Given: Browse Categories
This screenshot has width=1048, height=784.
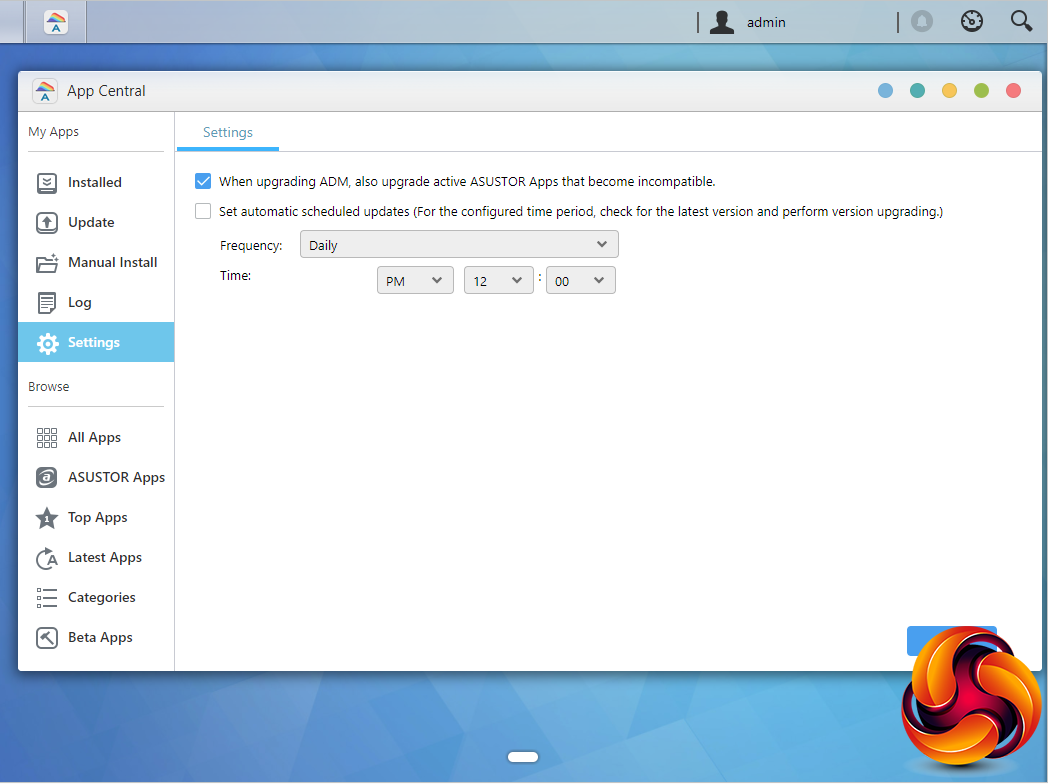Looking at the screenshot, I should pos(96,598).
